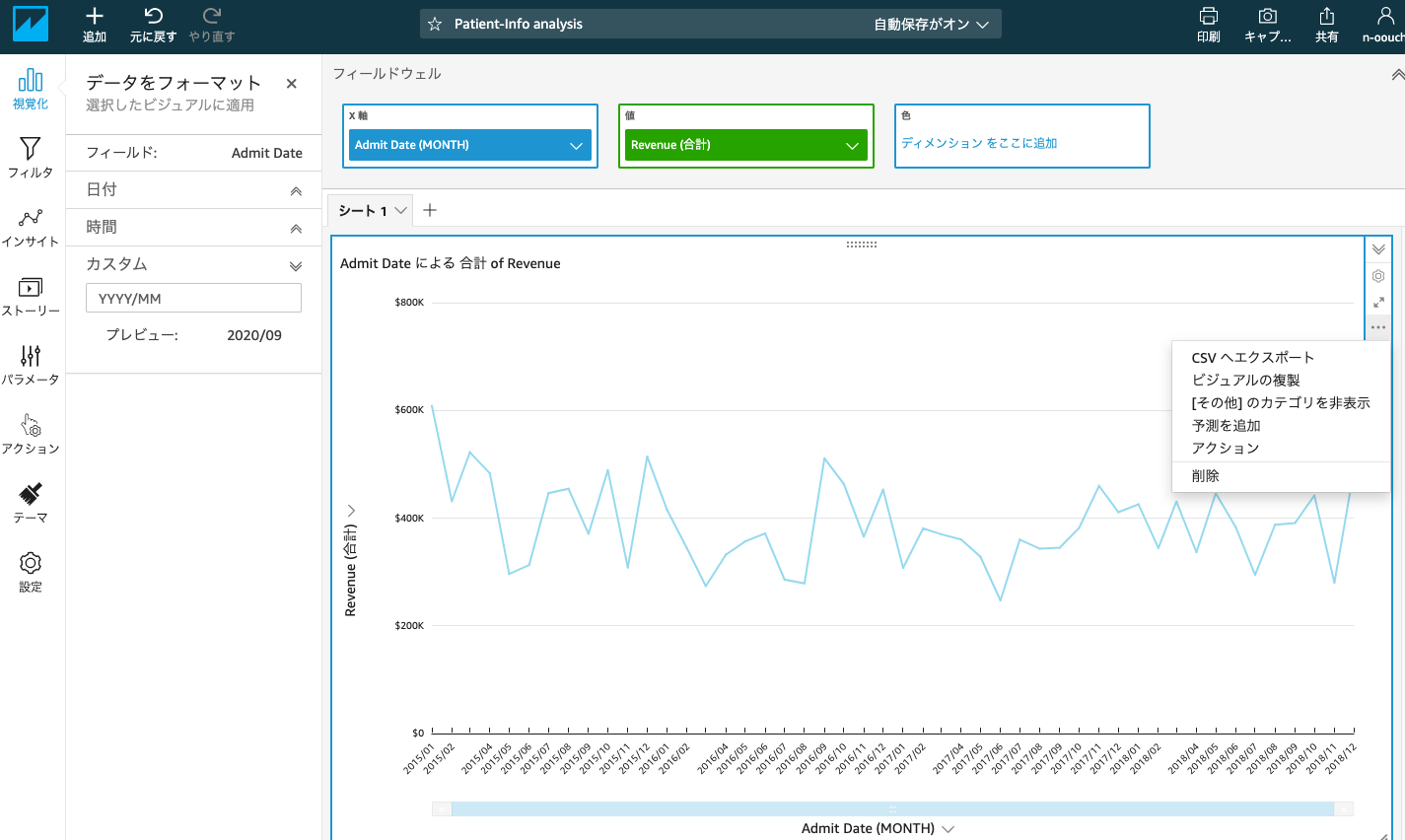This screenshot has height=840, width=1405.
Task: Click the 追加 (add) plus icon
Action: (x=95, y=16)
